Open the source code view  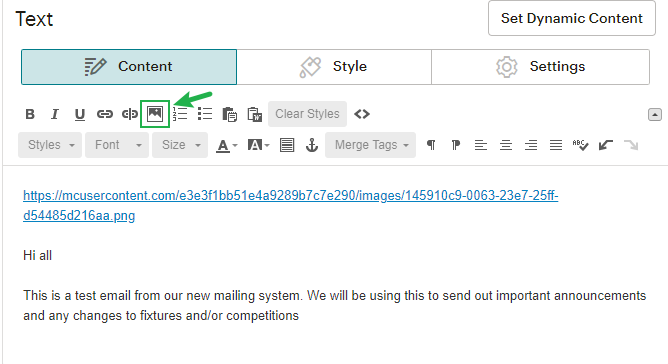(362, 114)
